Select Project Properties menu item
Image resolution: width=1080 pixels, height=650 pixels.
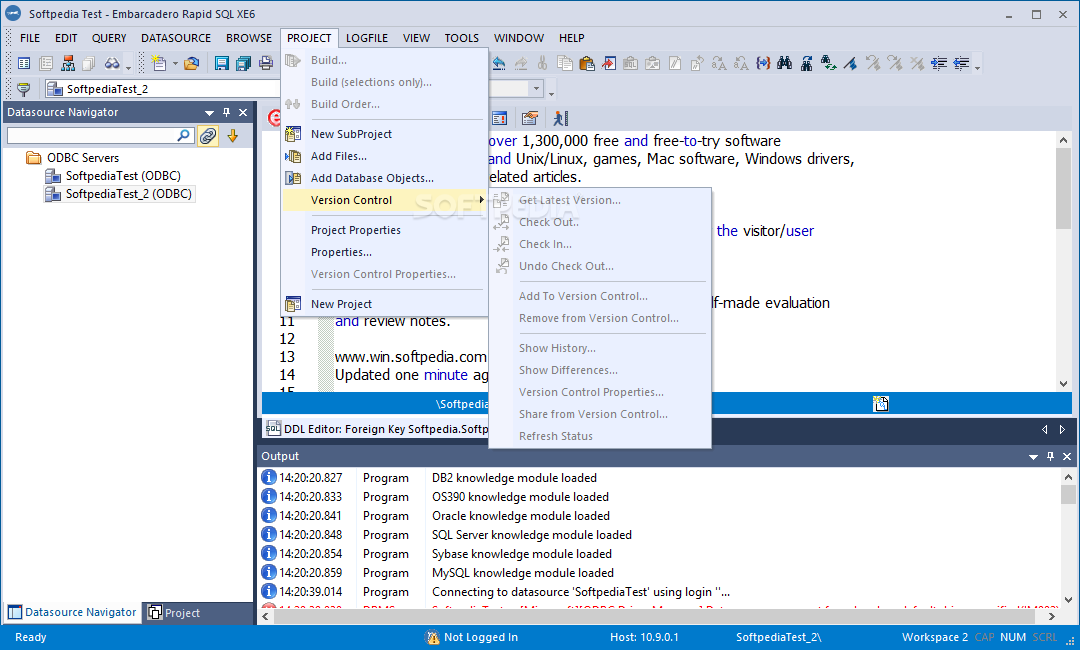point(384,231)
